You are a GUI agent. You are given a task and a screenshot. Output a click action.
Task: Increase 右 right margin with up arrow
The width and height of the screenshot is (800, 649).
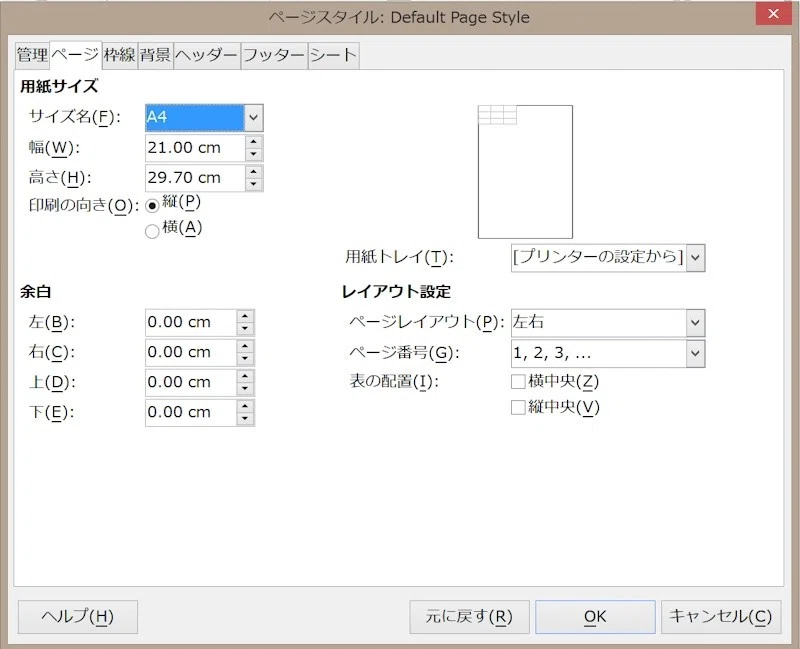[x=245, y=346]
